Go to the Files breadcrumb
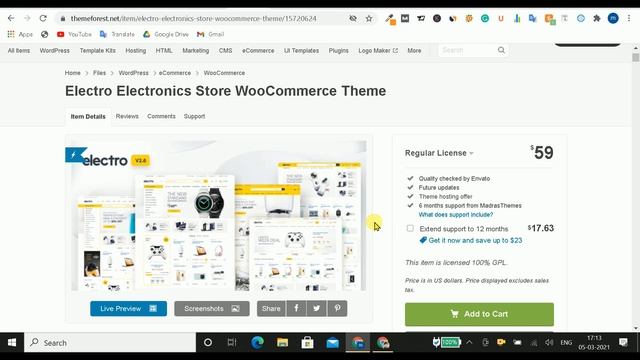Image resolution: width=640 pixels, height=360 pixels. [99, 73]
